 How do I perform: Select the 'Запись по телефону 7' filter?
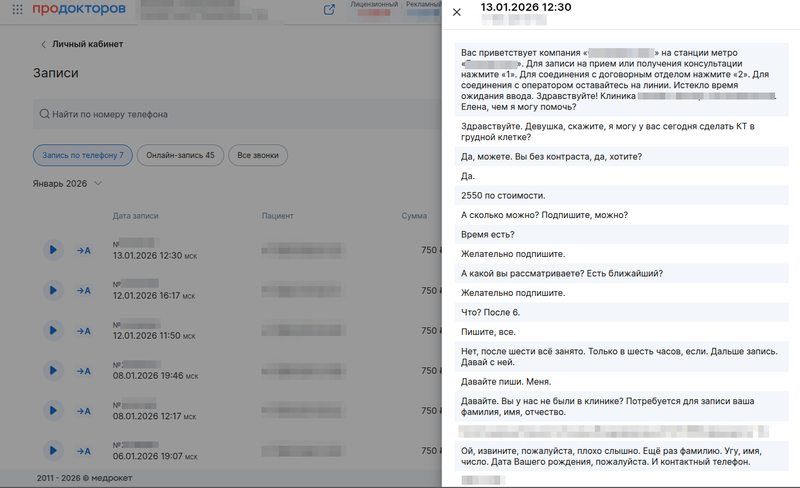coord(82,155)
